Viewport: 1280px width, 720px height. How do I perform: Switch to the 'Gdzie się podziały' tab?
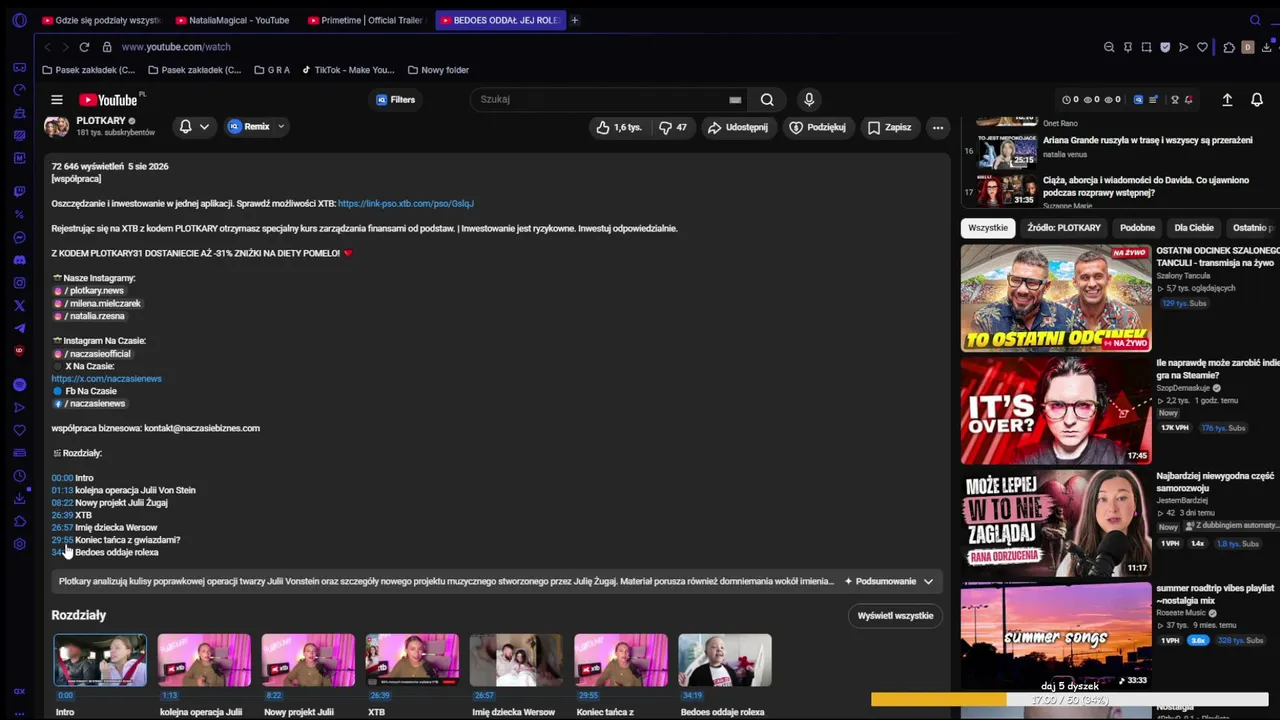click(100, 20)
